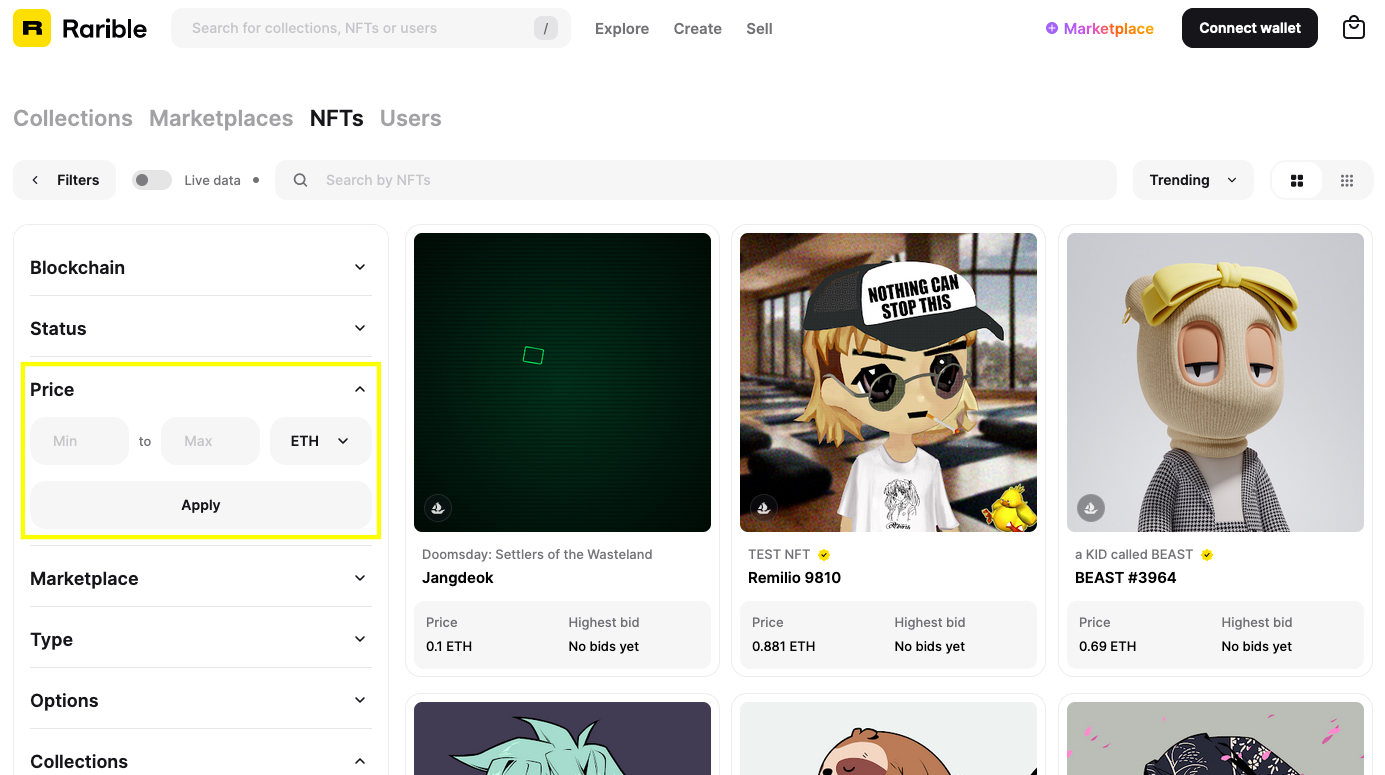Viewport: 1385px width, 775px height.
Task: Expand the Type filter section
Action: 200,639
